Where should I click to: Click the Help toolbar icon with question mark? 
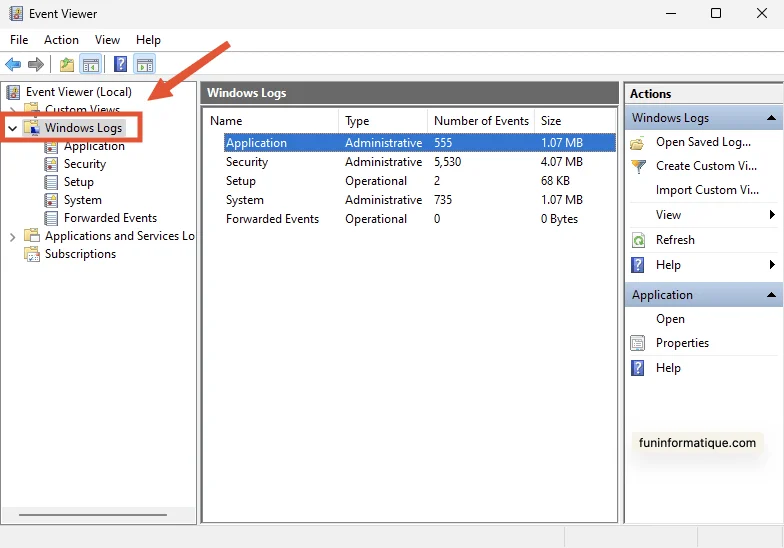120,64
